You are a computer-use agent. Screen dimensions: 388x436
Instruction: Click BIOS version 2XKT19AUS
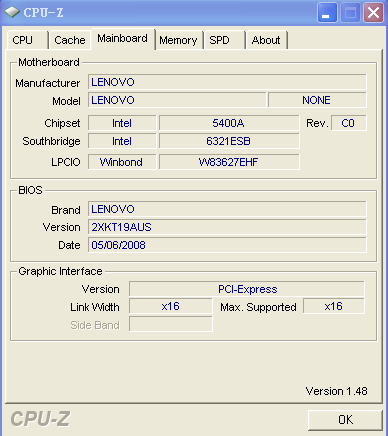227,227
